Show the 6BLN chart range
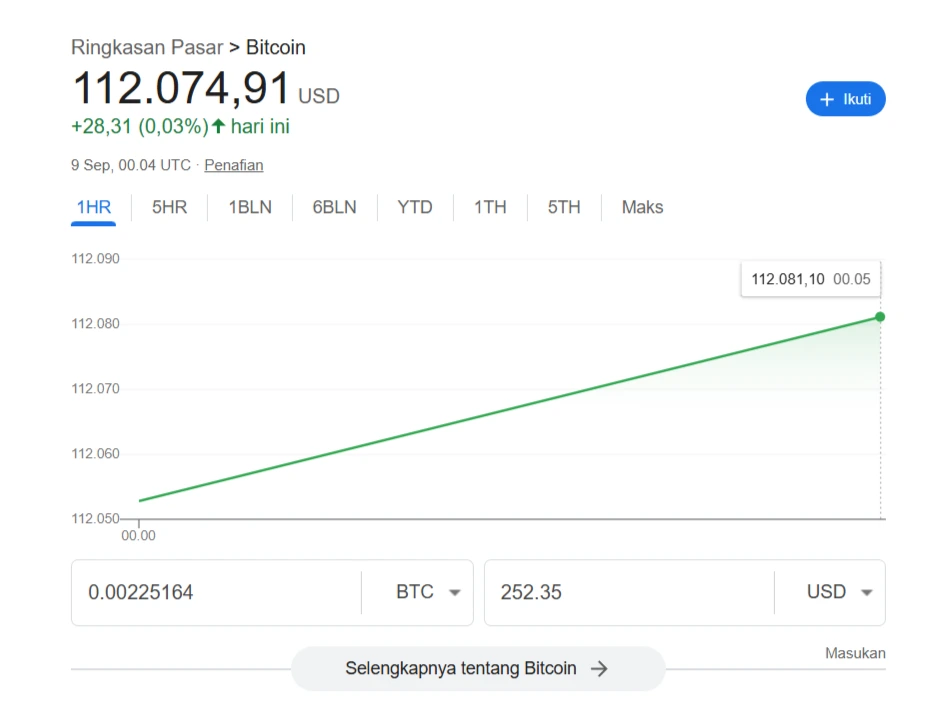947x710 pixels. 334,207
